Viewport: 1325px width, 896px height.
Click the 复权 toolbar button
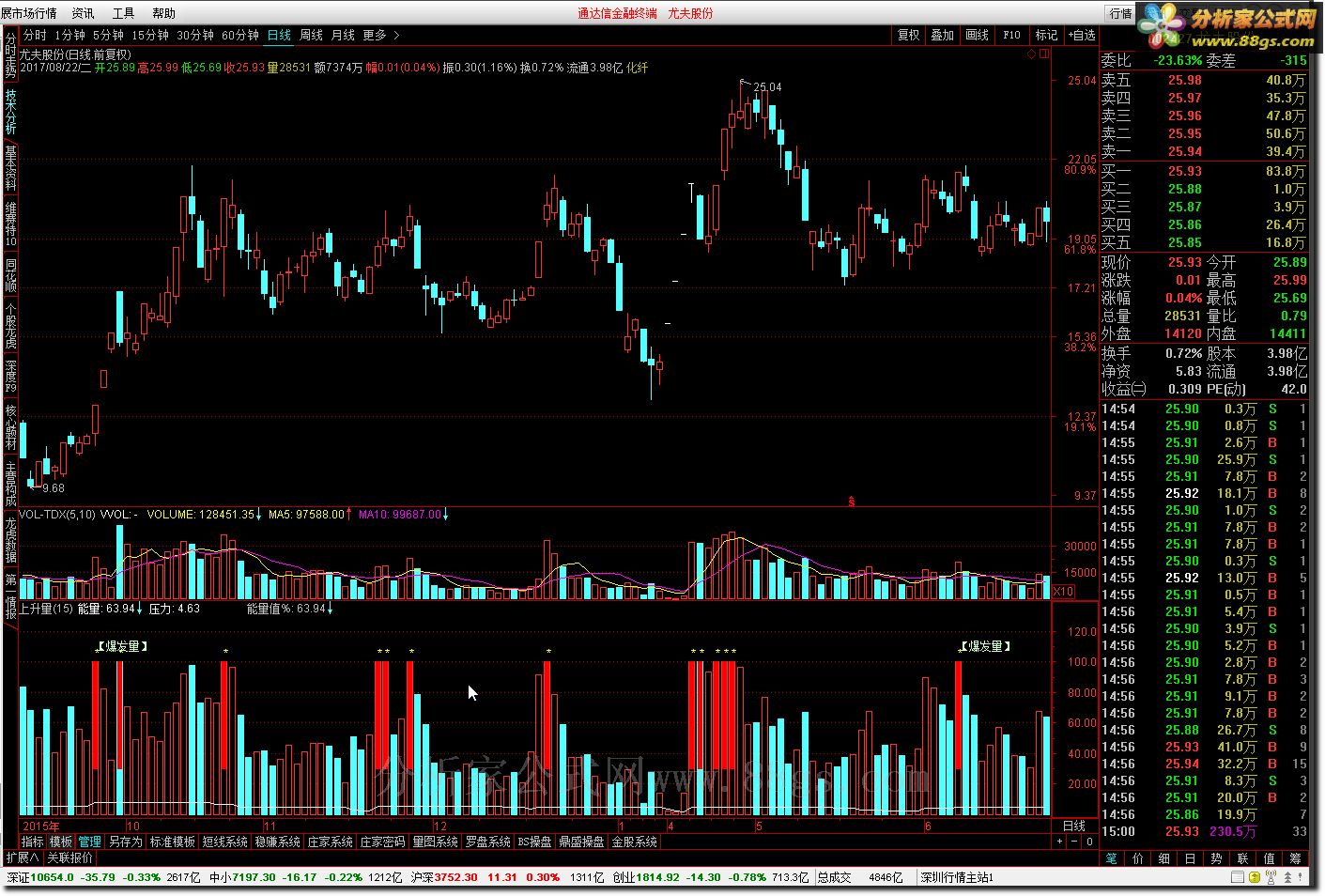[x=909, y=35]
